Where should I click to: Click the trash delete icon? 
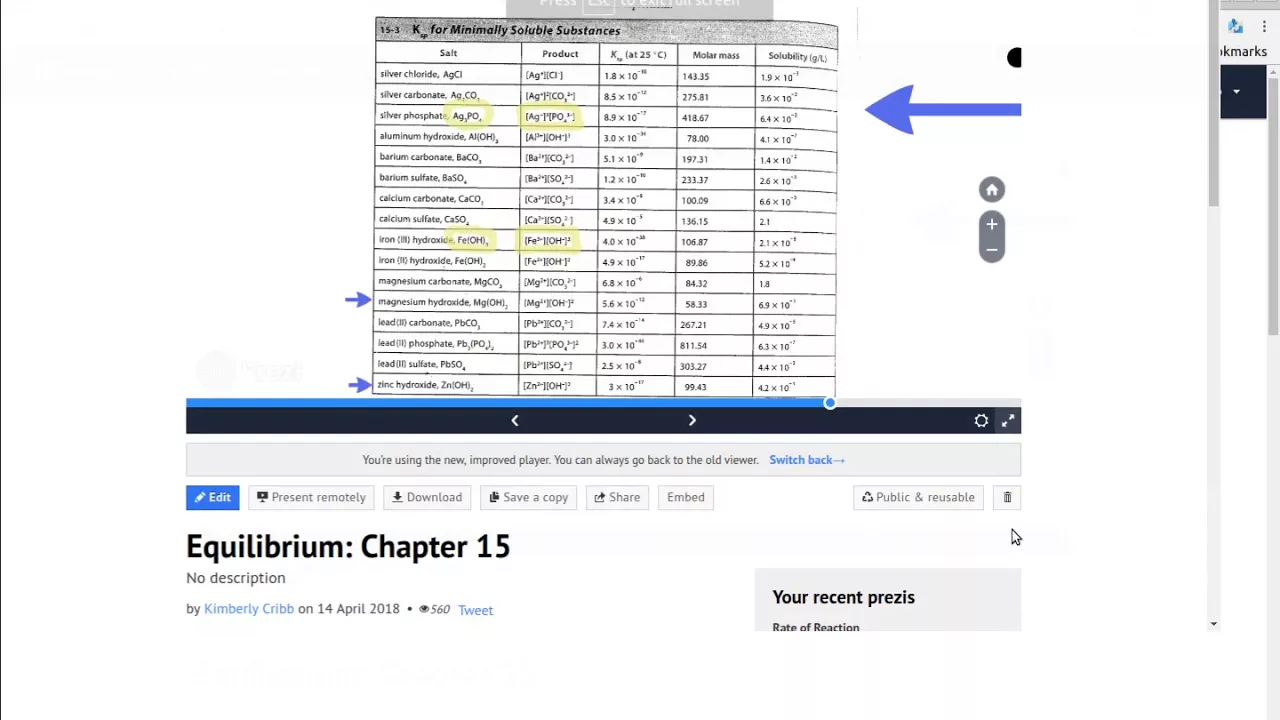1007,497
